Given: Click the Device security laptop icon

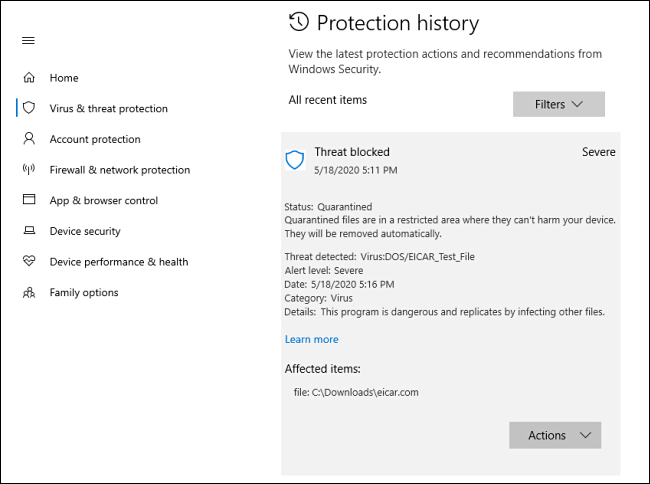Looking at the screenshot, I should tap(29, 231).
